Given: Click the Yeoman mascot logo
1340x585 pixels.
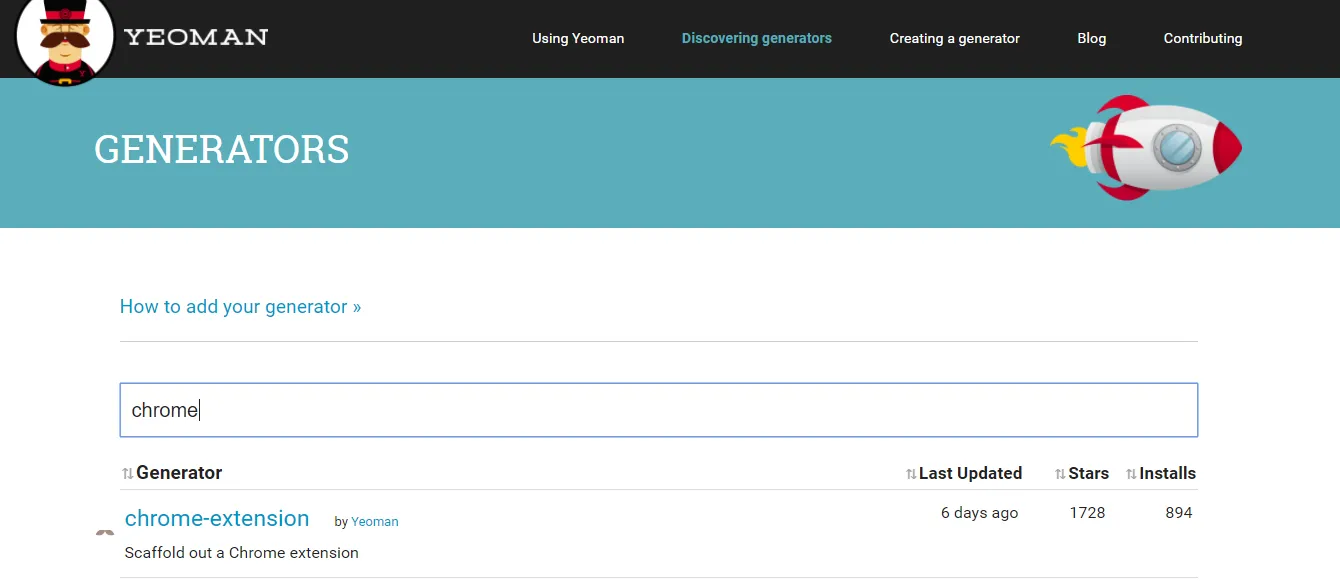Looking at the screenshot, I should tap(65, 38).
